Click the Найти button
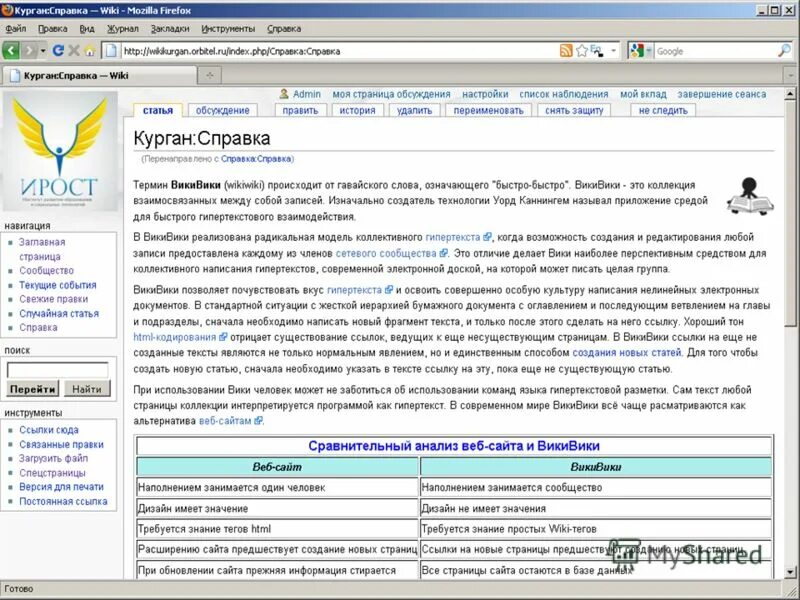The image size is (800, 600). pyautogui.click(x=87, y=389)
